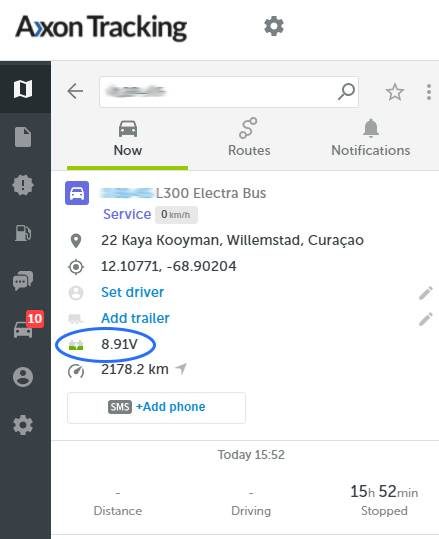The image size is (439, 539).
Task: Edit driver with the pencil icon
Action: pyautogui.click(x=426, y=293)
